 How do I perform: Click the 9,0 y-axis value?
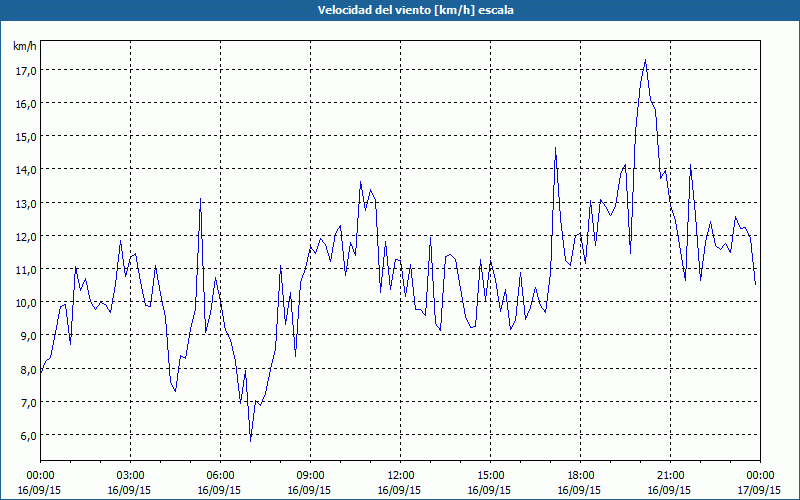(x=28, y=336)
